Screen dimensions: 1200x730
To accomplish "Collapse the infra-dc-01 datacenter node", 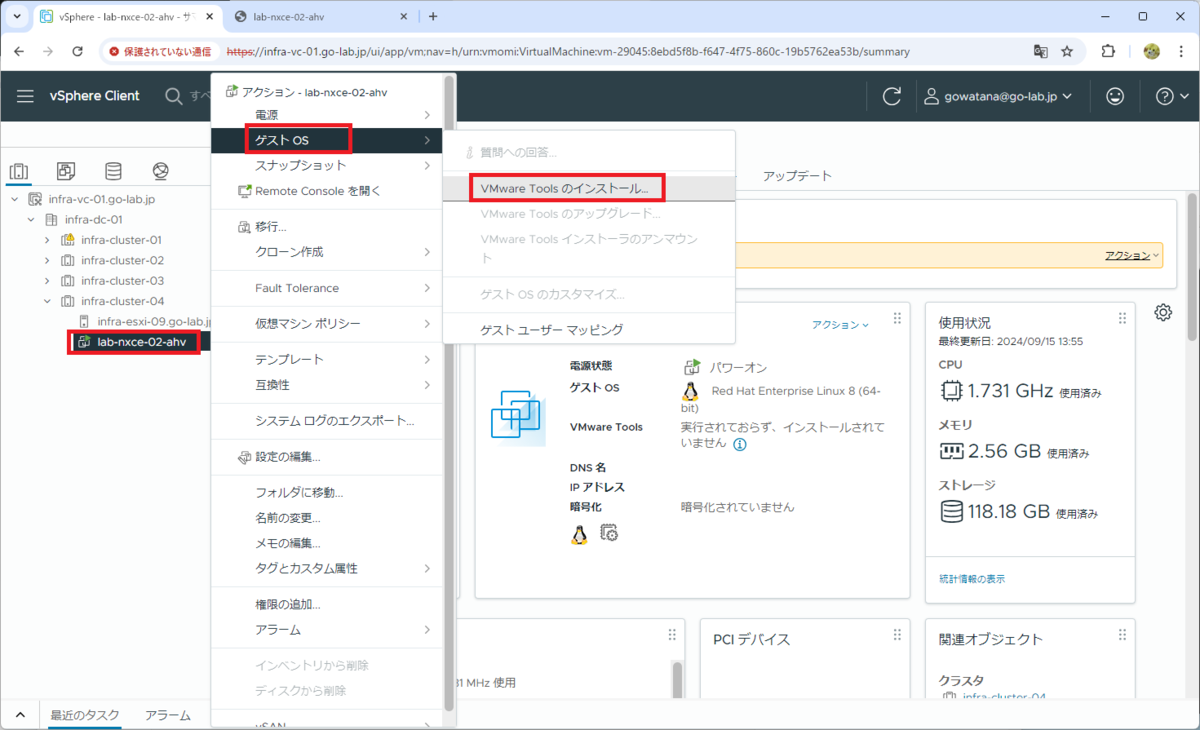I will (31, 219).
